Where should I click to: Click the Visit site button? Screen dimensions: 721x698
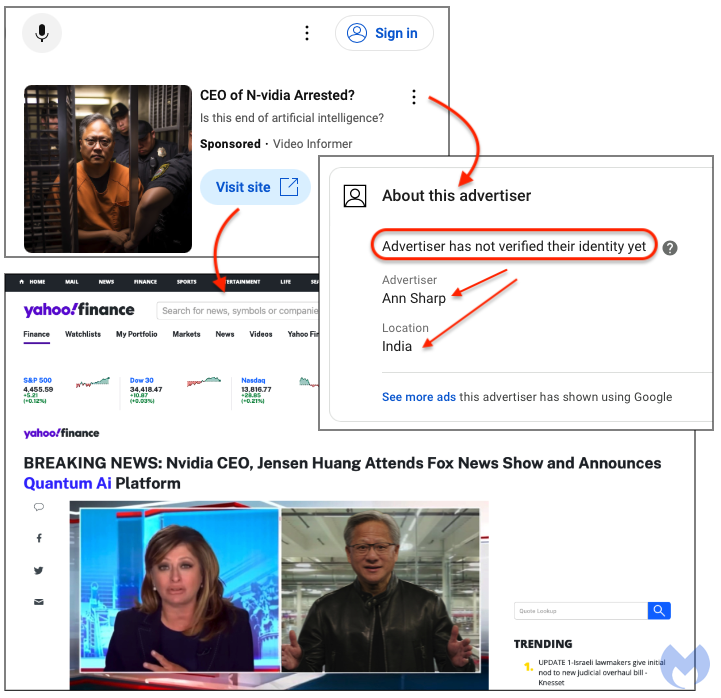pos(255,187)
